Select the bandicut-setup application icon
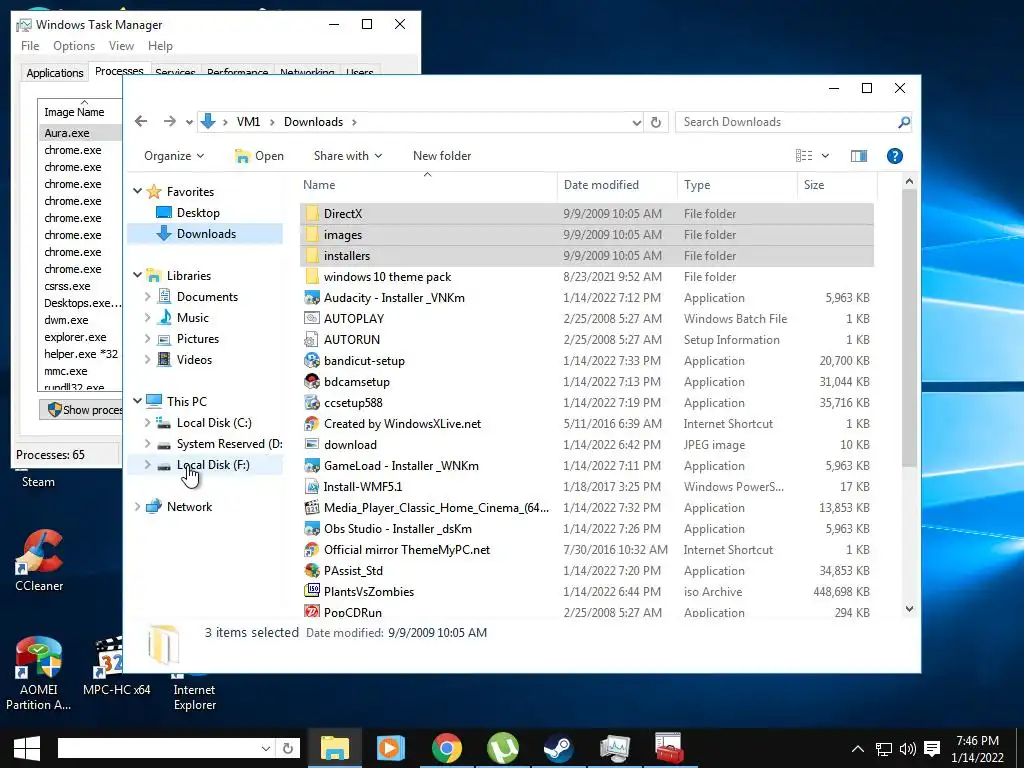Screen dimensions: 1024x768 click(312, 360)
